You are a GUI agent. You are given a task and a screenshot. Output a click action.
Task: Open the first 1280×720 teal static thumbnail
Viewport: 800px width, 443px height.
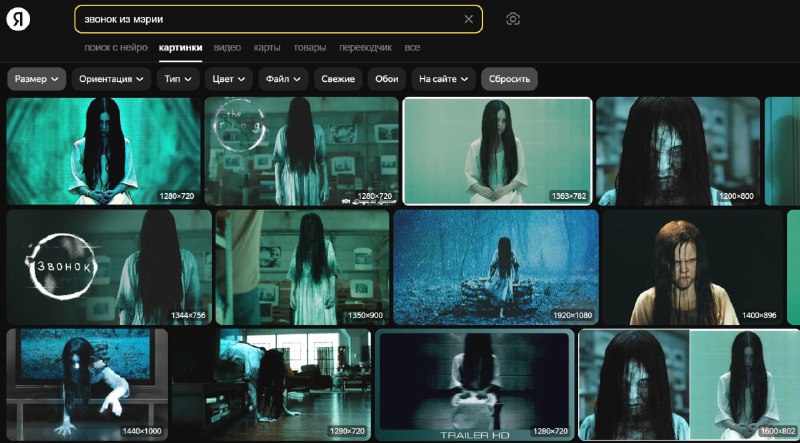point(104,151)
